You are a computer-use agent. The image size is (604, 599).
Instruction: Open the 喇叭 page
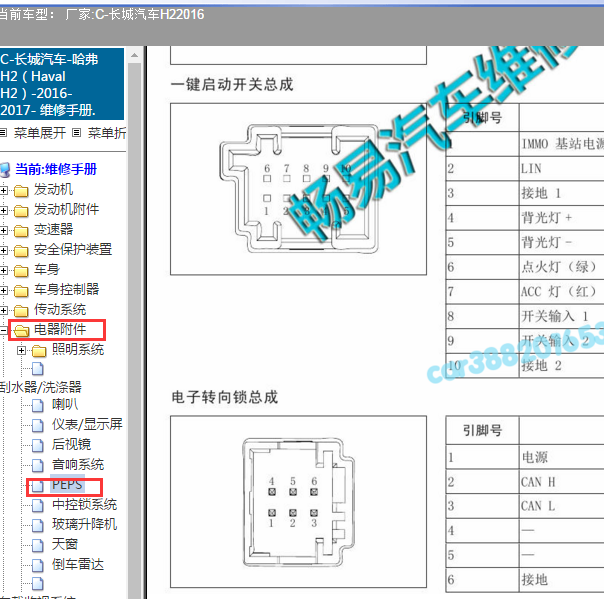click(x=65, y=404)
